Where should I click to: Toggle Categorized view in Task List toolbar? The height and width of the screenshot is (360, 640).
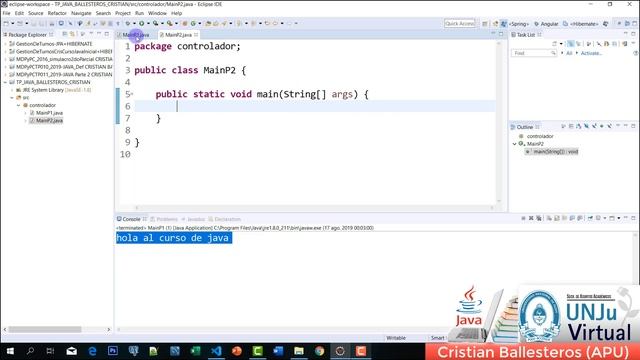pos(570,44)
